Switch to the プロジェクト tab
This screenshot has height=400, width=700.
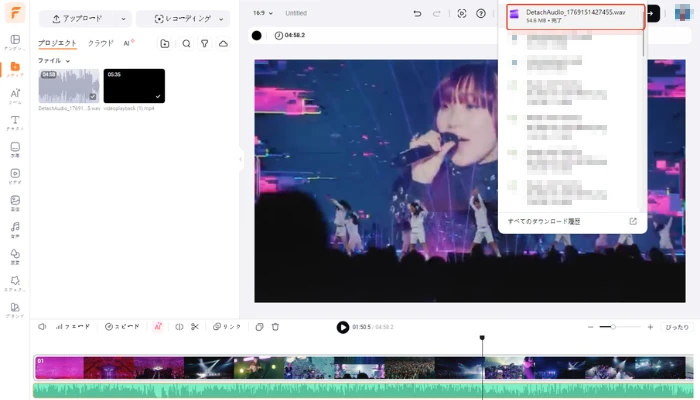click(x=57, y=43)
